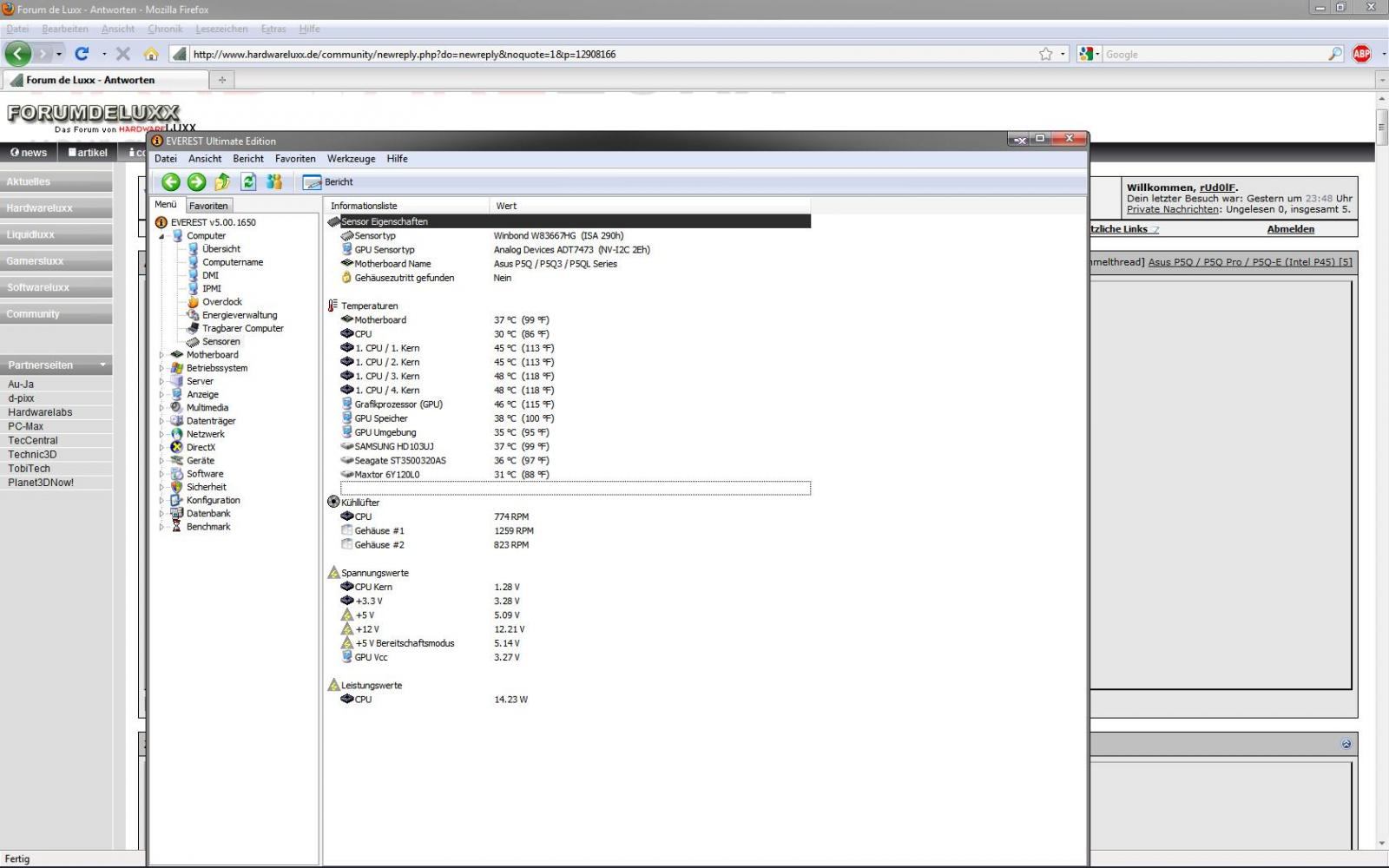Select Übersicht in the tree
The width and height of the screenshot is (1389, 868).
[221, 249]
